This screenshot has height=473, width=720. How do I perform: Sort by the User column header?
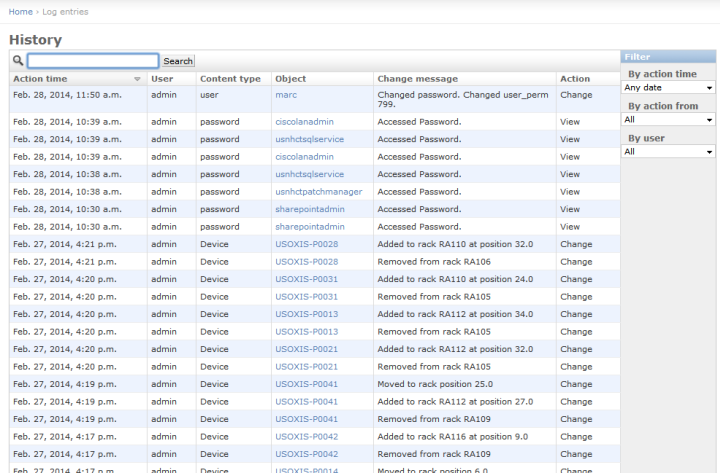[162, 79]
